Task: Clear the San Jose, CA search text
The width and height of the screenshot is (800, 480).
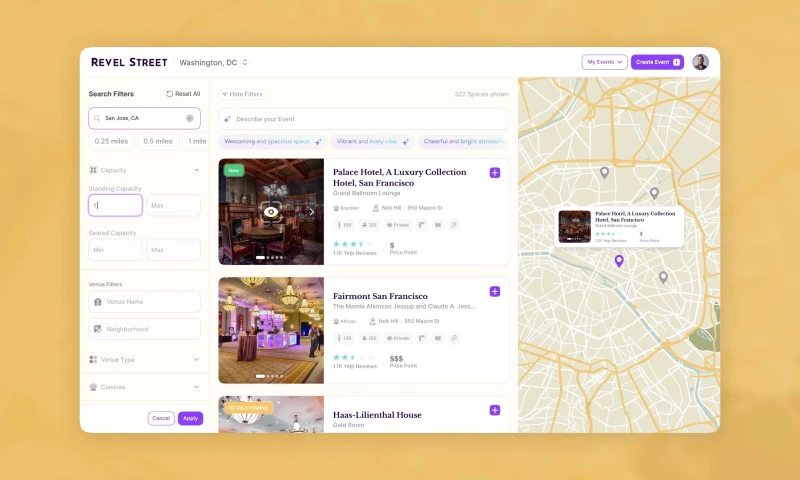Action: [189, 118]
